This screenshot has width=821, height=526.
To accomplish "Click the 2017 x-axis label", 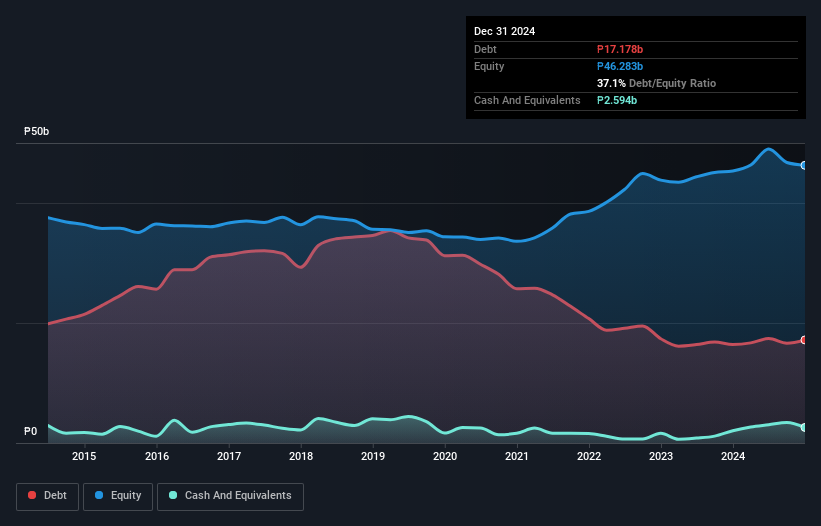I will coord(229,456).
